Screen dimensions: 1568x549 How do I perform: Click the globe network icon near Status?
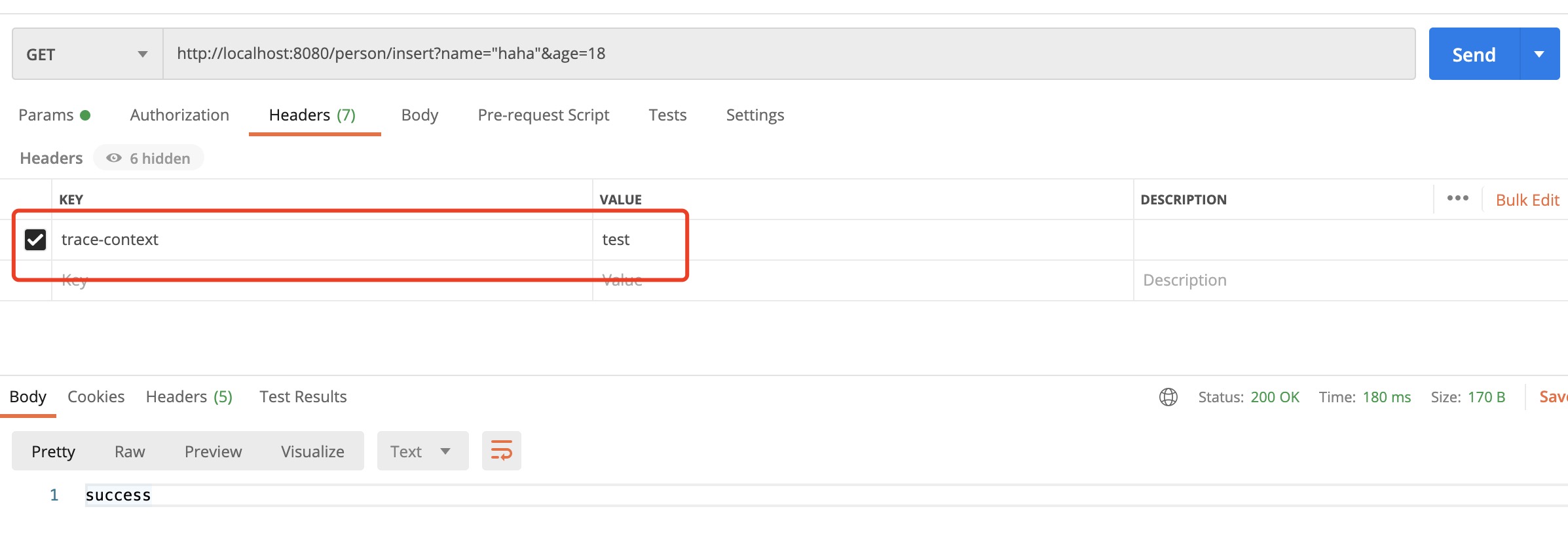tap(1168, 397)
